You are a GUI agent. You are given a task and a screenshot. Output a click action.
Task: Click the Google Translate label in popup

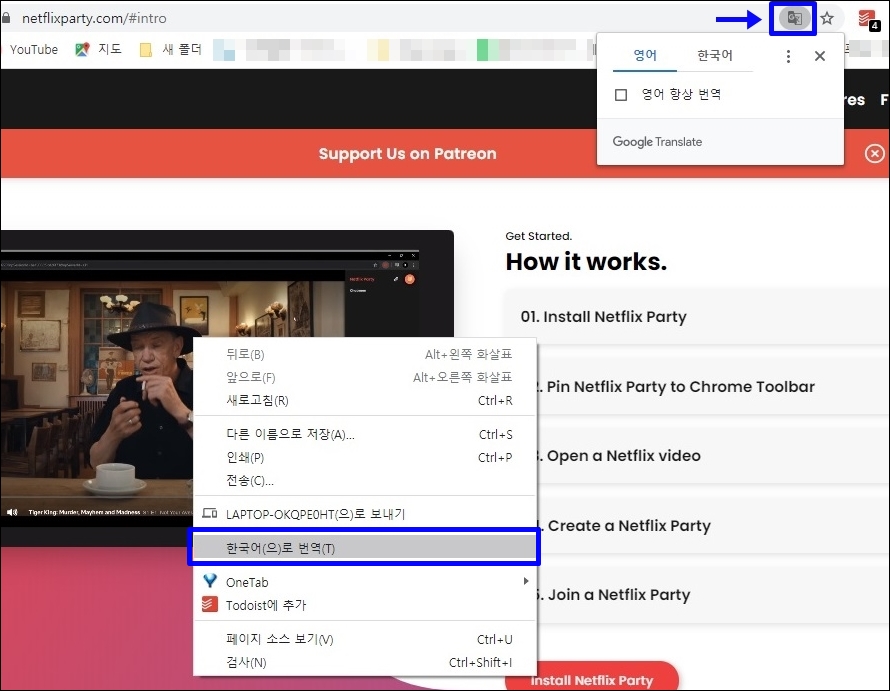pos(657,142)
